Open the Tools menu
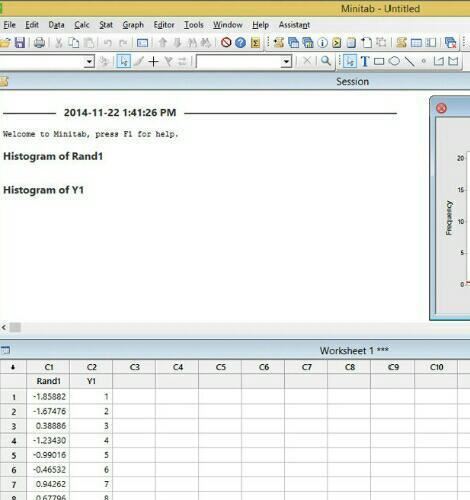470x500 pixels. (194, 25)
